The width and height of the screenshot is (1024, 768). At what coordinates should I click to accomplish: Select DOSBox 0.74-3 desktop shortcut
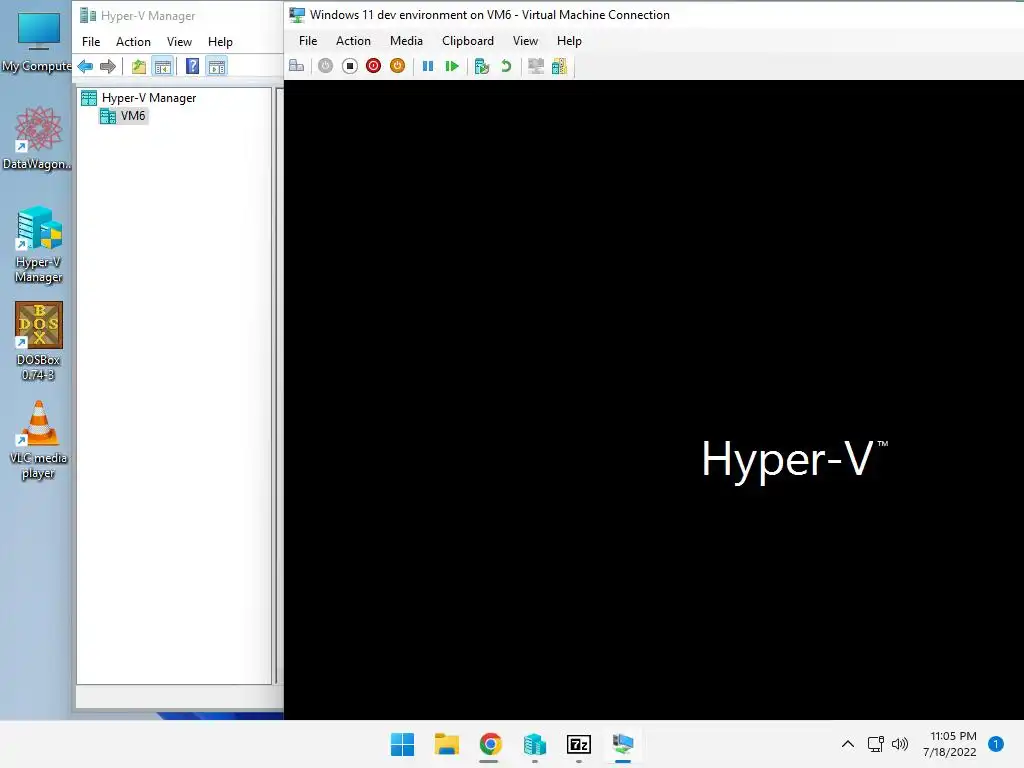pos(39,342)
